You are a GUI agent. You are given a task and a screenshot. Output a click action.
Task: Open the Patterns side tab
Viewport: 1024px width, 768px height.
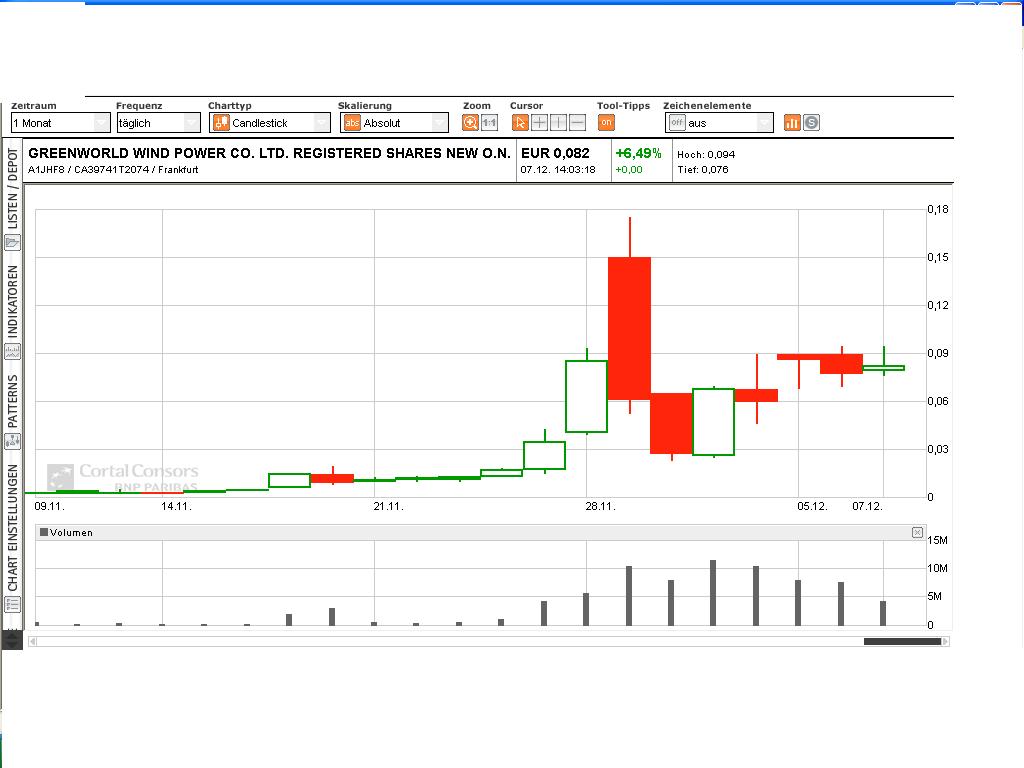pos(12,402)
